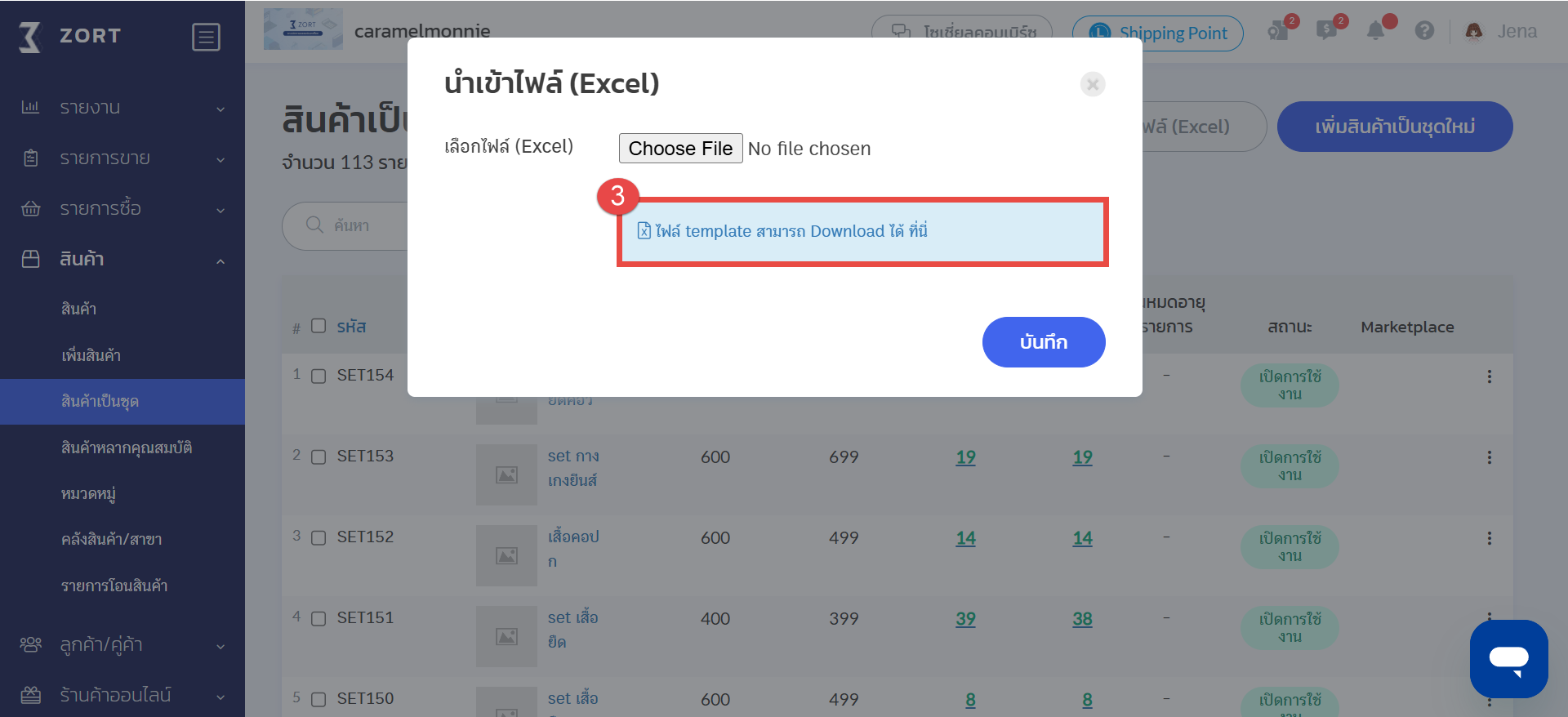This screenshot has height=717, width=1568.
Task: Toggle sidebar with the menu icon
Action: click(x=206, y=37)
